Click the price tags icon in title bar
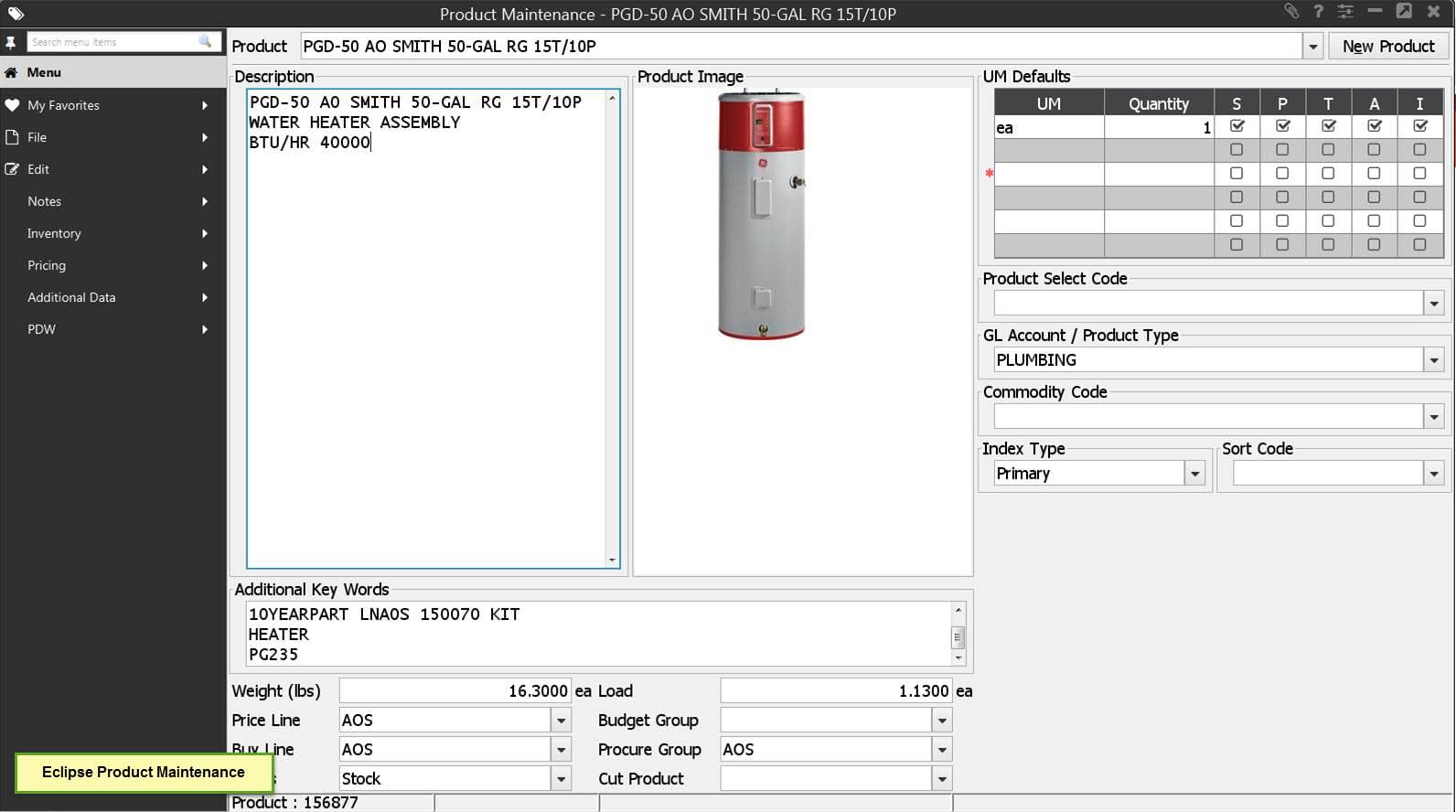The image size is (1456, 812). click(16, 14)
